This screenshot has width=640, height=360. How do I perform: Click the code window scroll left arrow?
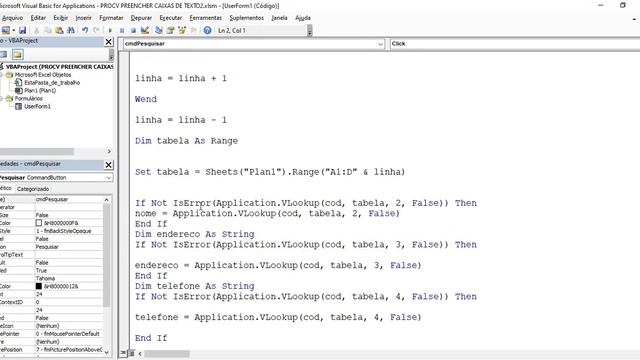pyautogui.click(x=140, y=353)
